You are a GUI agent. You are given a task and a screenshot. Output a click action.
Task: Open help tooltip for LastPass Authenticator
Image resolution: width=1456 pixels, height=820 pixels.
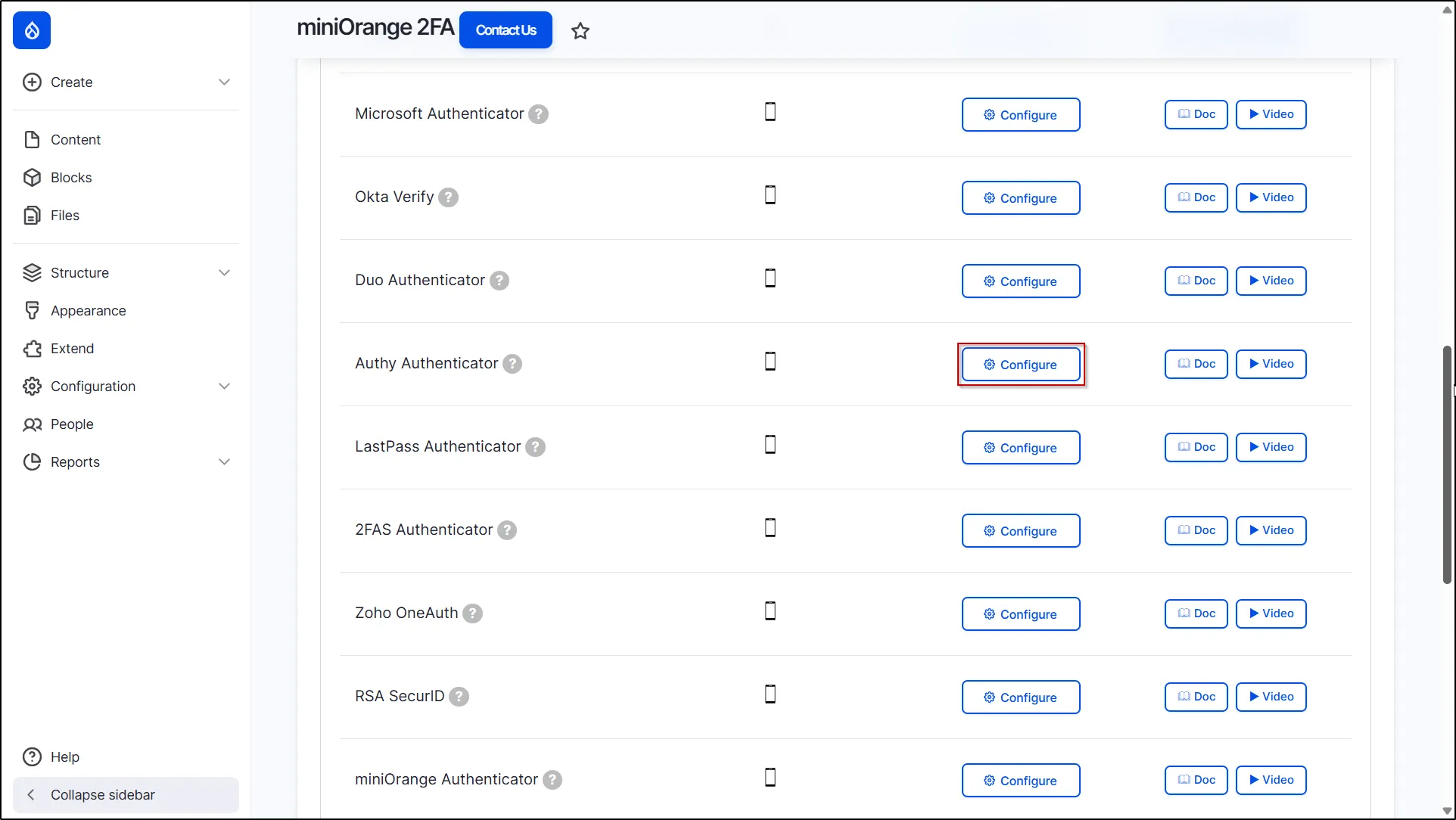(x=535, y=447)
